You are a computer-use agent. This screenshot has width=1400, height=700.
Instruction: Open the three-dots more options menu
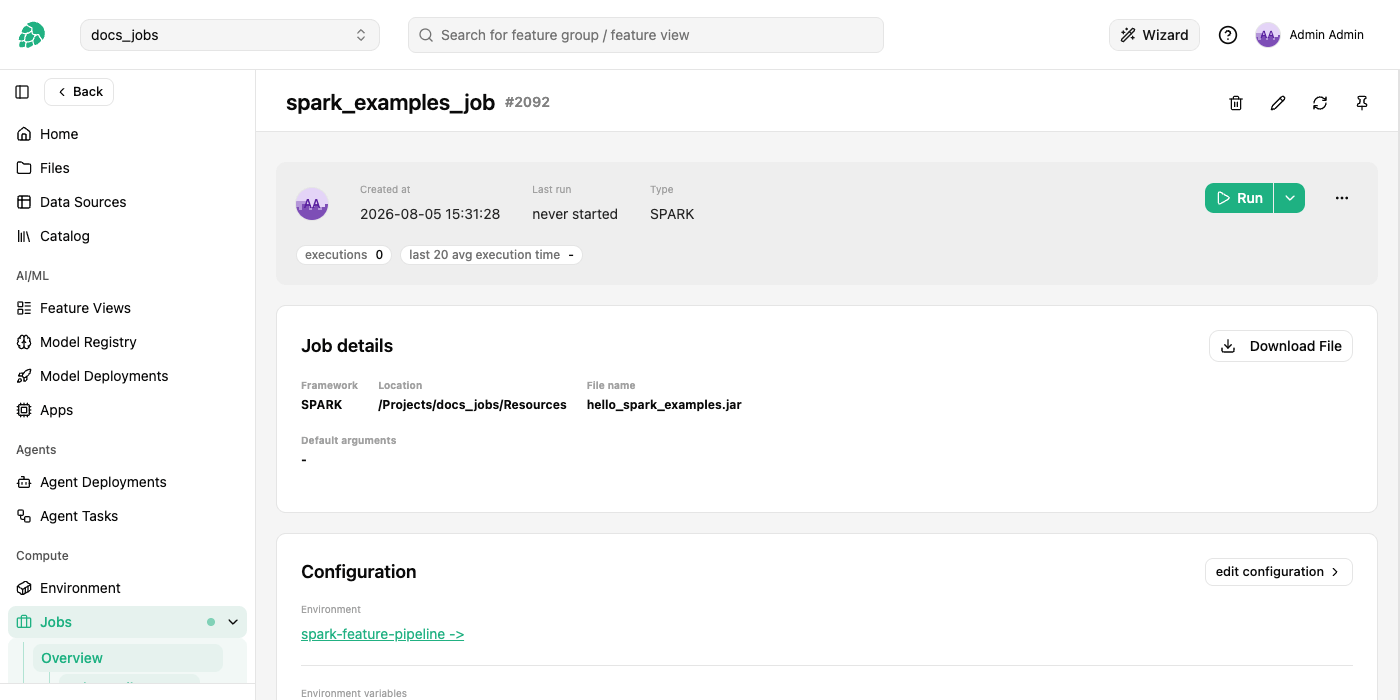1342,198
